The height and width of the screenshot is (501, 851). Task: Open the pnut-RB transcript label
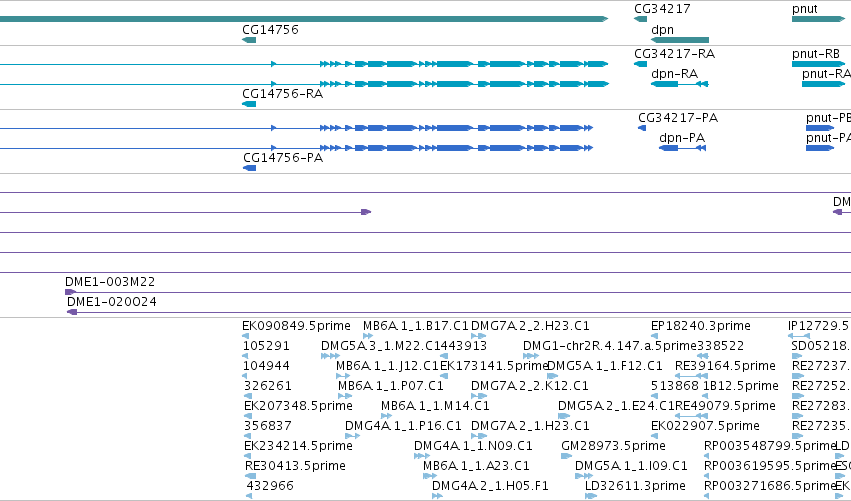816,54
